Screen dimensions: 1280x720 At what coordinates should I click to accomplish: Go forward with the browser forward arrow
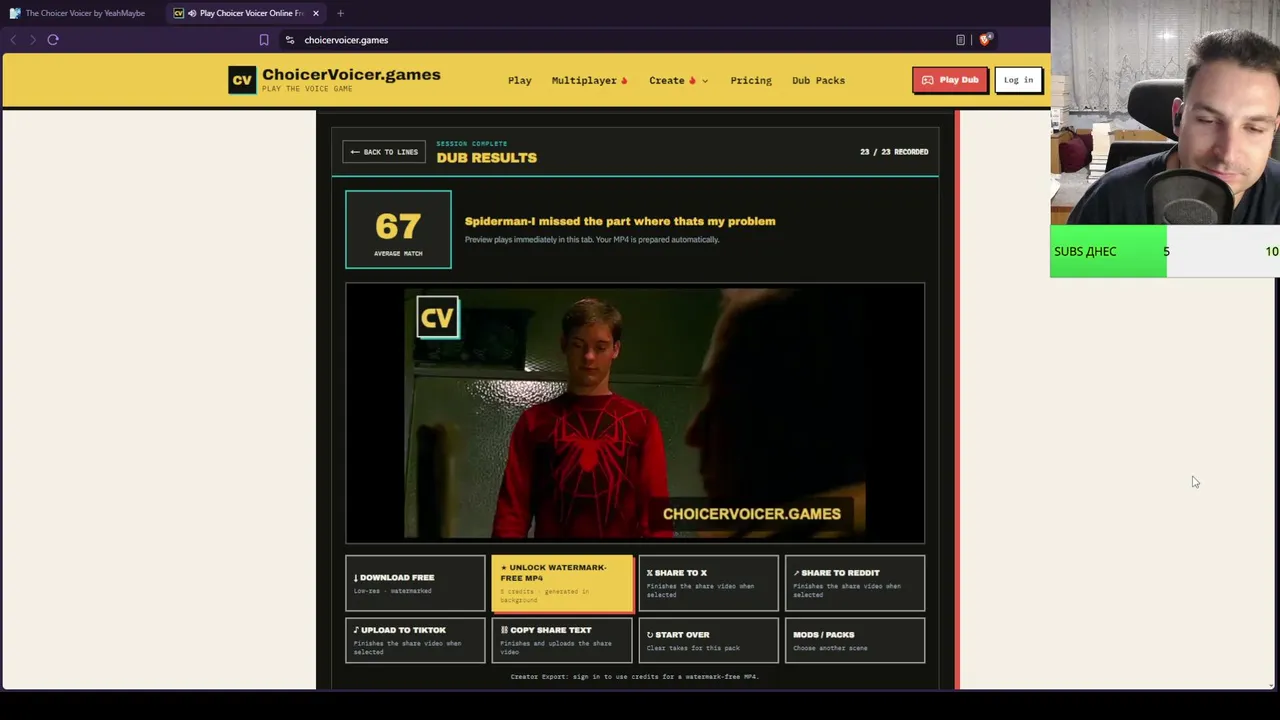33,40
